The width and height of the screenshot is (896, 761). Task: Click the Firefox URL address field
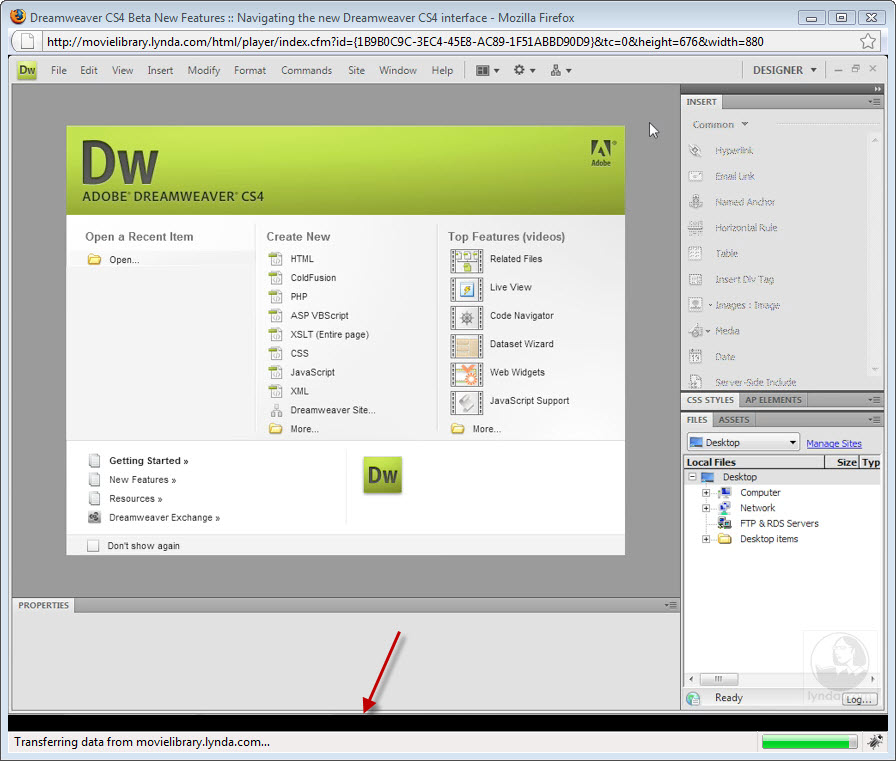coord(449,42)
